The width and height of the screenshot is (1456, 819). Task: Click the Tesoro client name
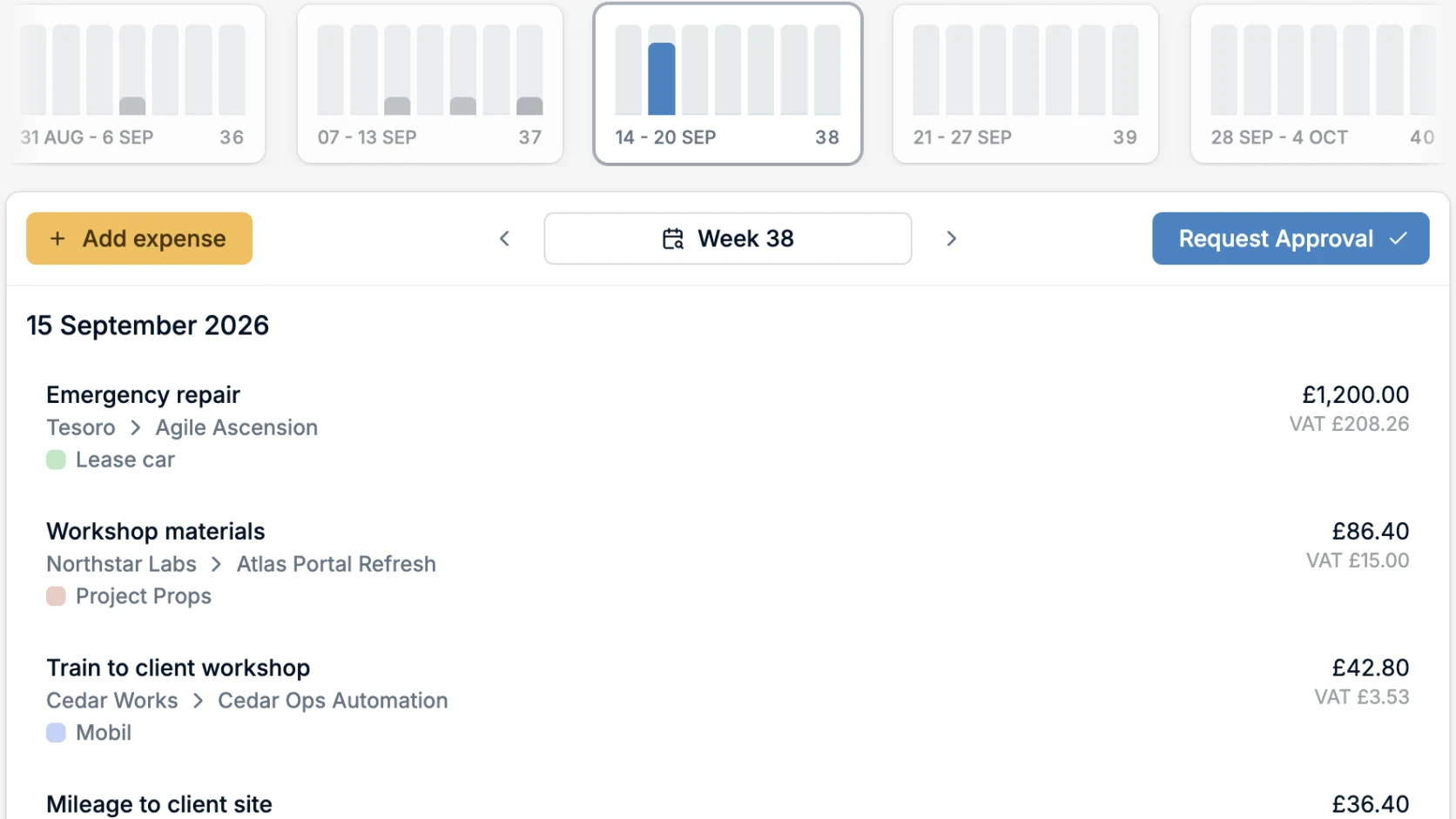pyautogui.click(x=81, y=427)
